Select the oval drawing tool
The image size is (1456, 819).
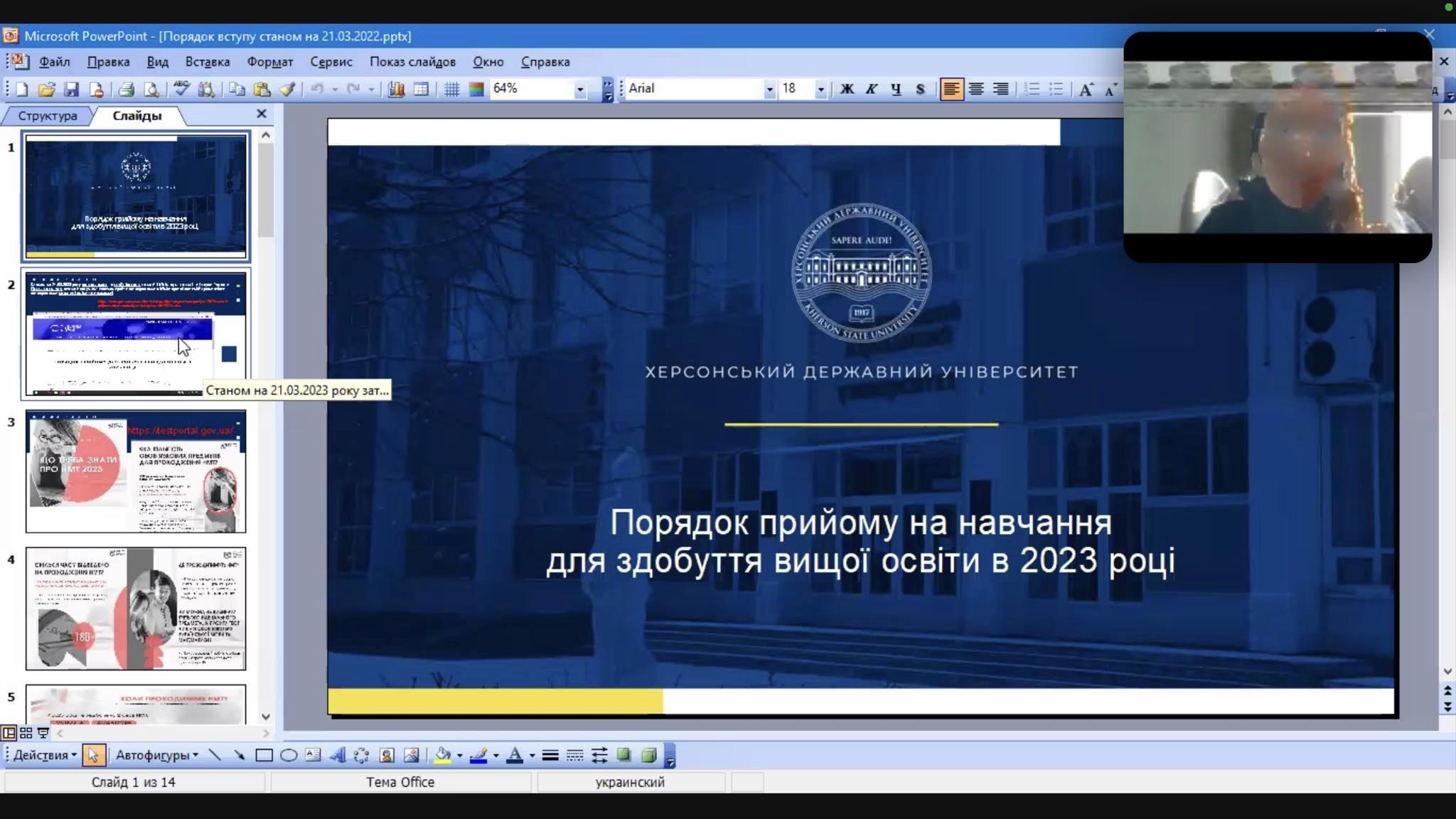click(289, 755)
